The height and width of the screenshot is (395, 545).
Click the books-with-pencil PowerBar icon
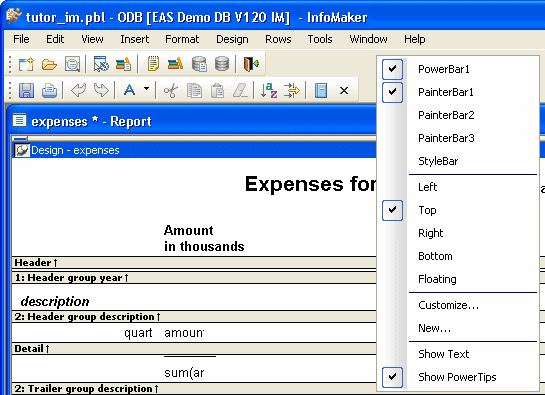tap(176, 64)
